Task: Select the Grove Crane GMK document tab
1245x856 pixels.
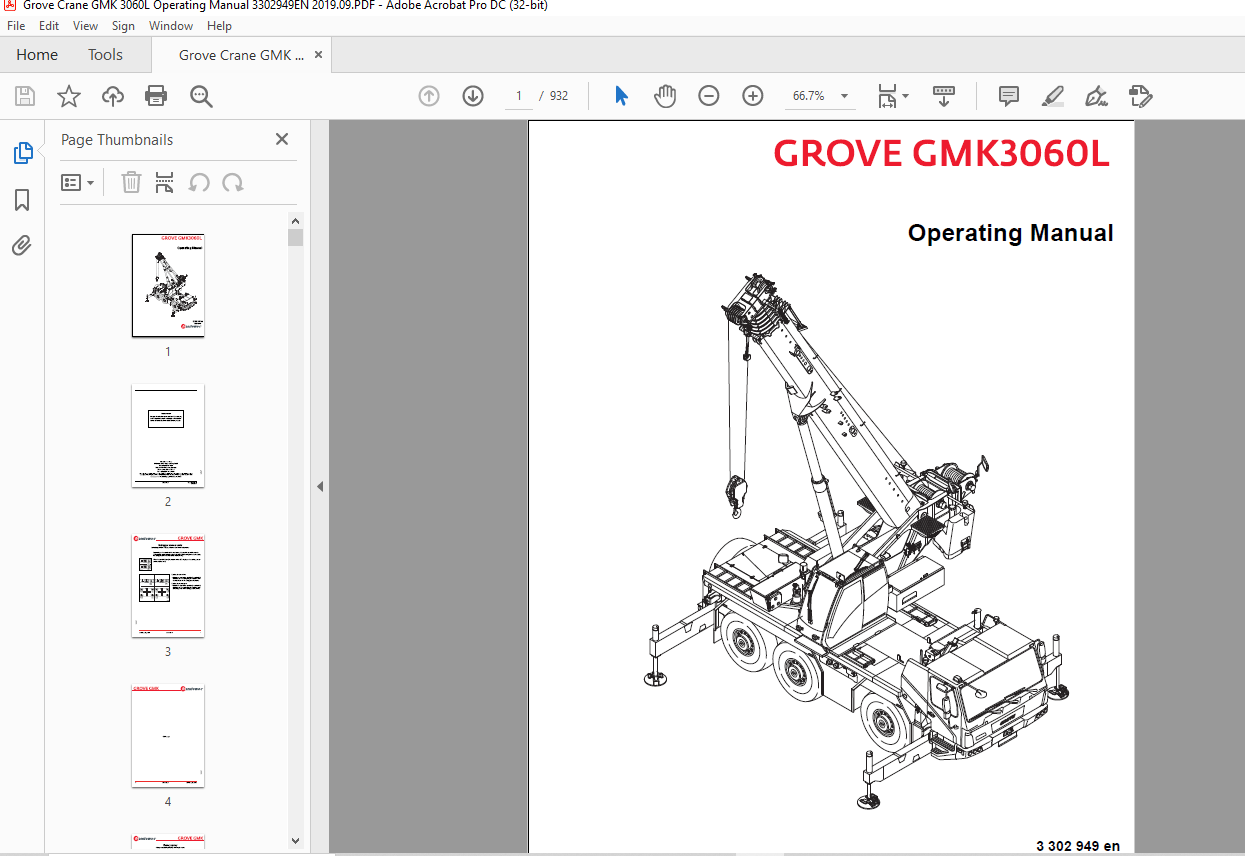Action: pyautogui.click(x=240, y=55)
